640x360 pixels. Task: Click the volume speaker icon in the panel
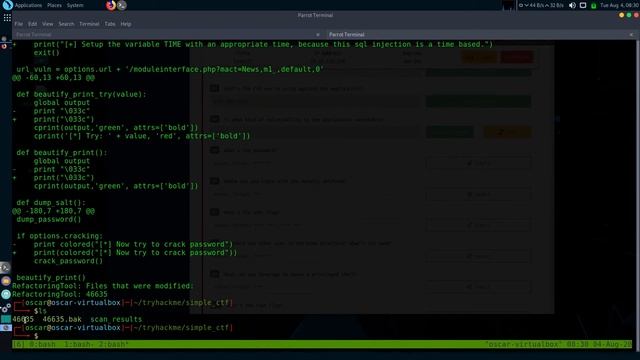[x=572, y=5]
